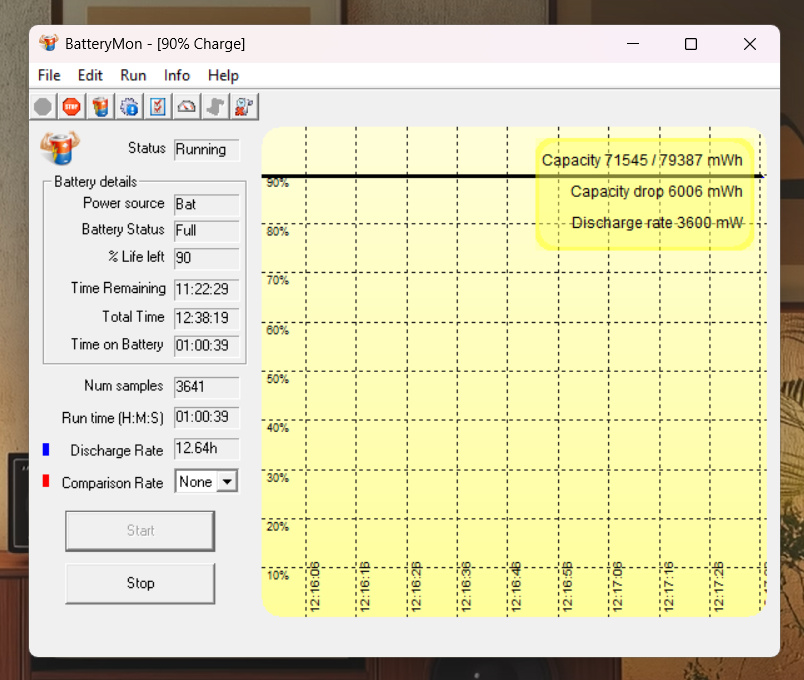The image size is (804, 680).
Task: Click the 90% label on the chart axis
Action: 277,183
